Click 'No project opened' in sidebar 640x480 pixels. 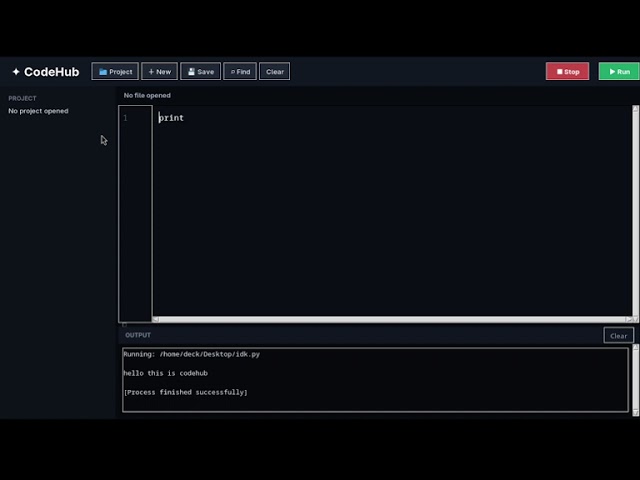(38, 111)
